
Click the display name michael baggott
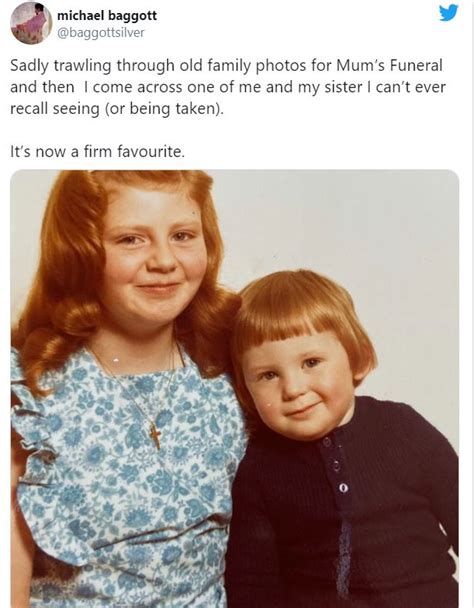(107, 16)
